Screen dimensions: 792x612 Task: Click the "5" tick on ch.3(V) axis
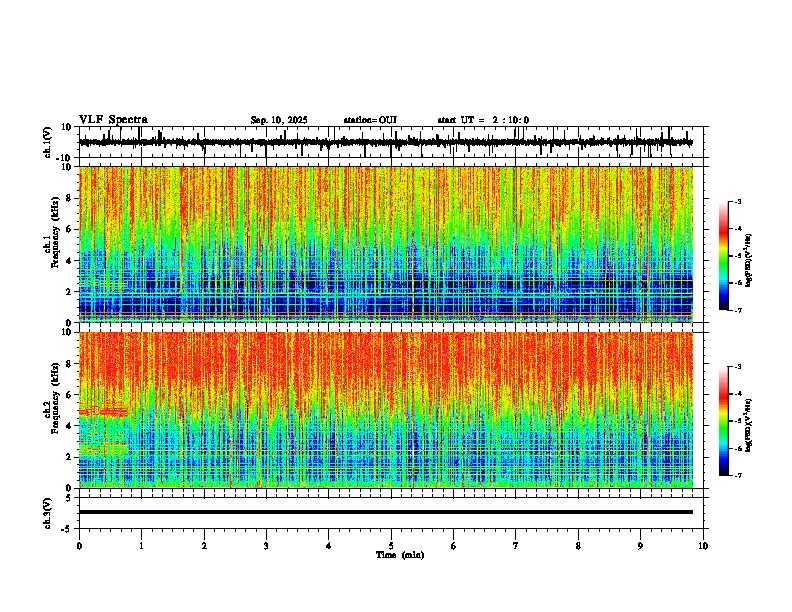coord(69,497)
